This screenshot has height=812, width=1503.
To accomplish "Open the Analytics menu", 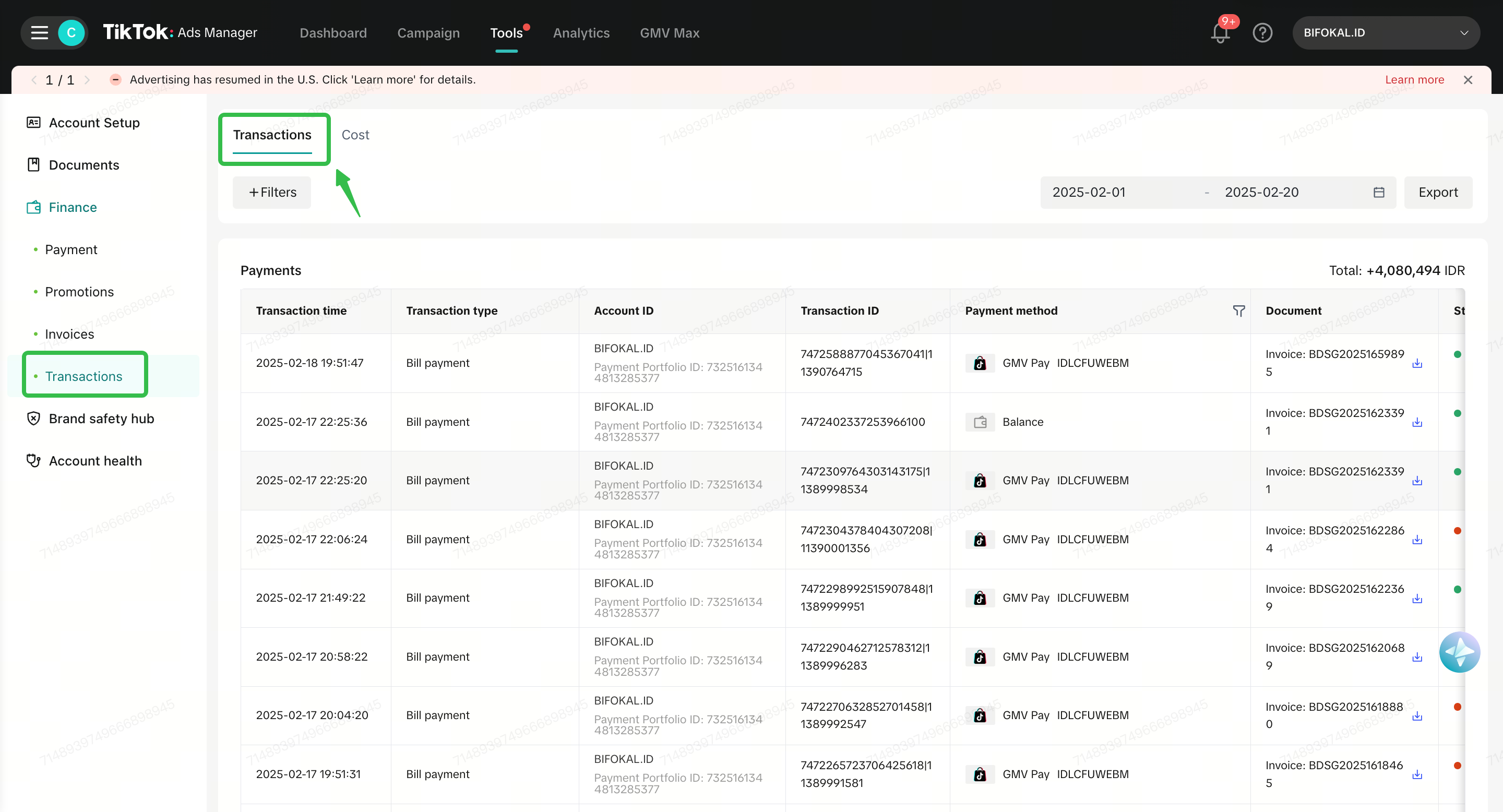I will [x=580, y=33].
